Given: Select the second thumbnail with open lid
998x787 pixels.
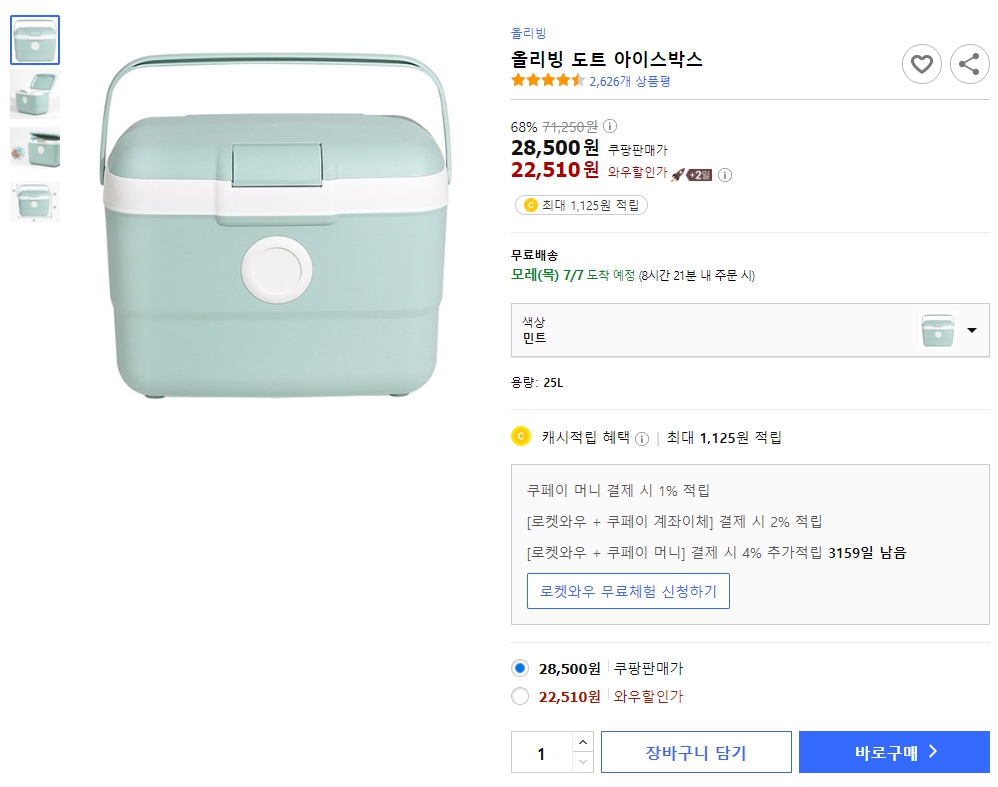Looking at the screenshot, I should [35, 94].
